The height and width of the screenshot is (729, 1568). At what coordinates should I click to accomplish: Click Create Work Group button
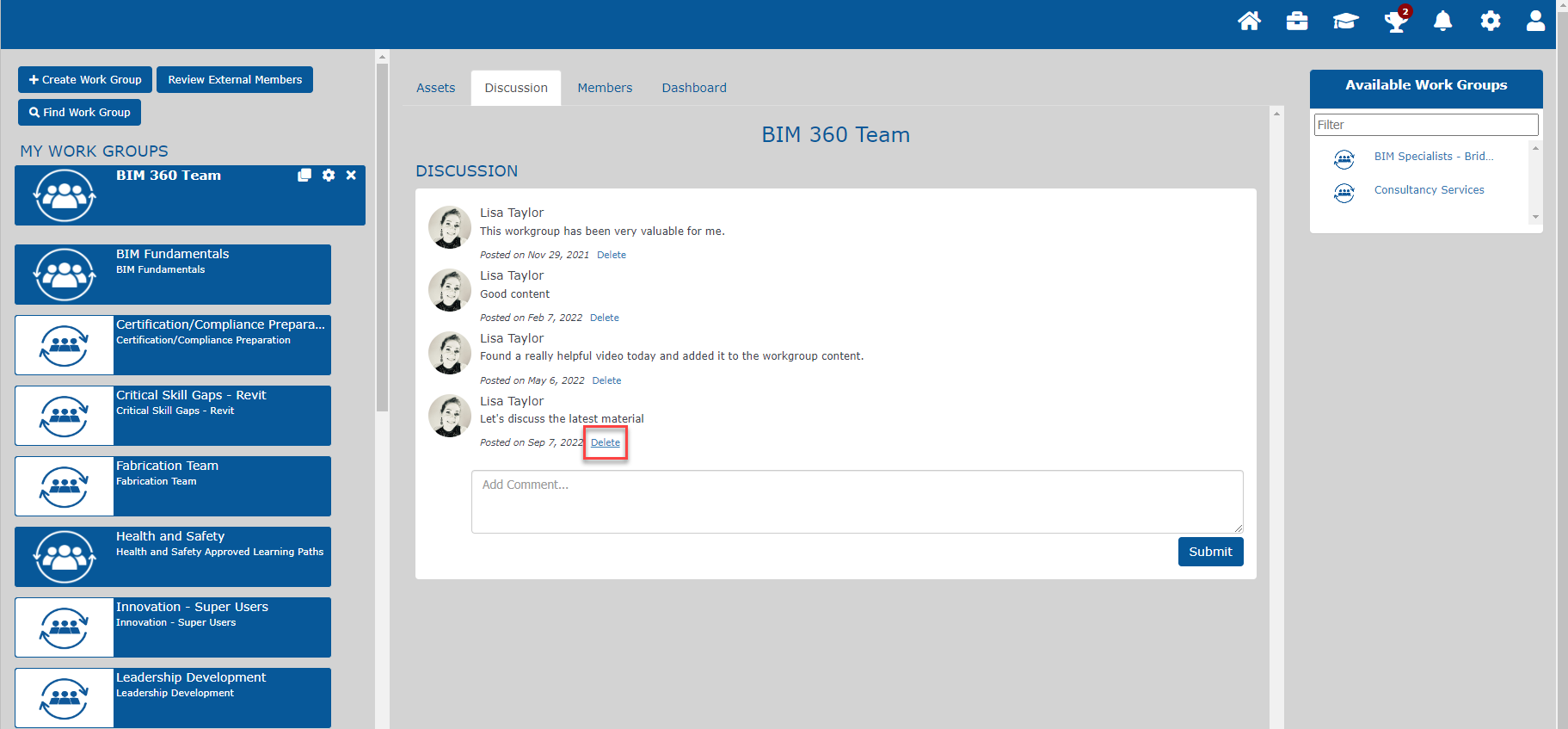(85, 79)
